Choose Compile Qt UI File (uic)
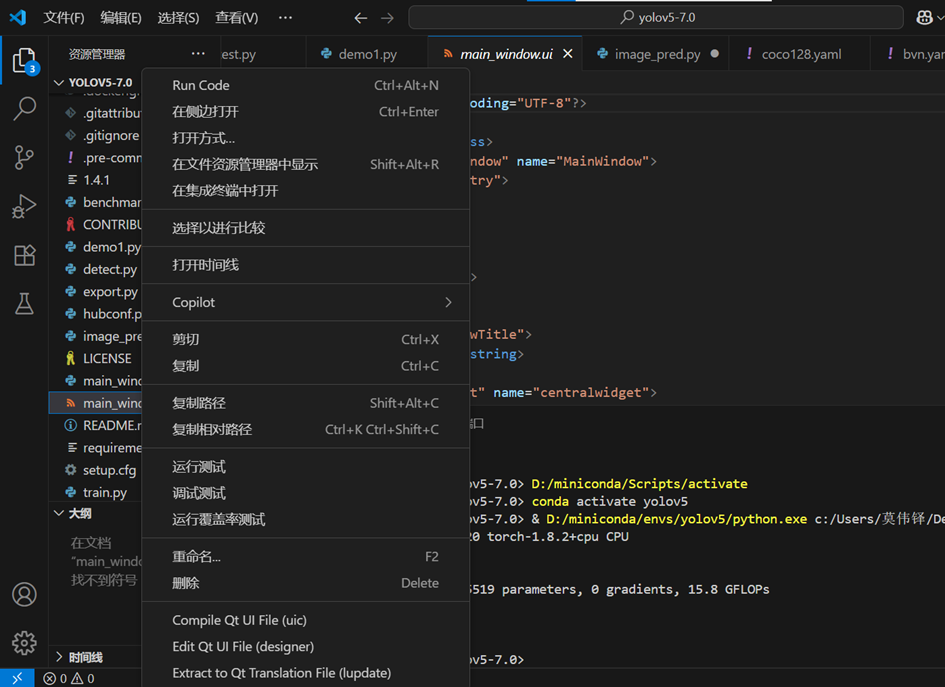This screenshot has width=945, height=687. (x=306, y=621)
